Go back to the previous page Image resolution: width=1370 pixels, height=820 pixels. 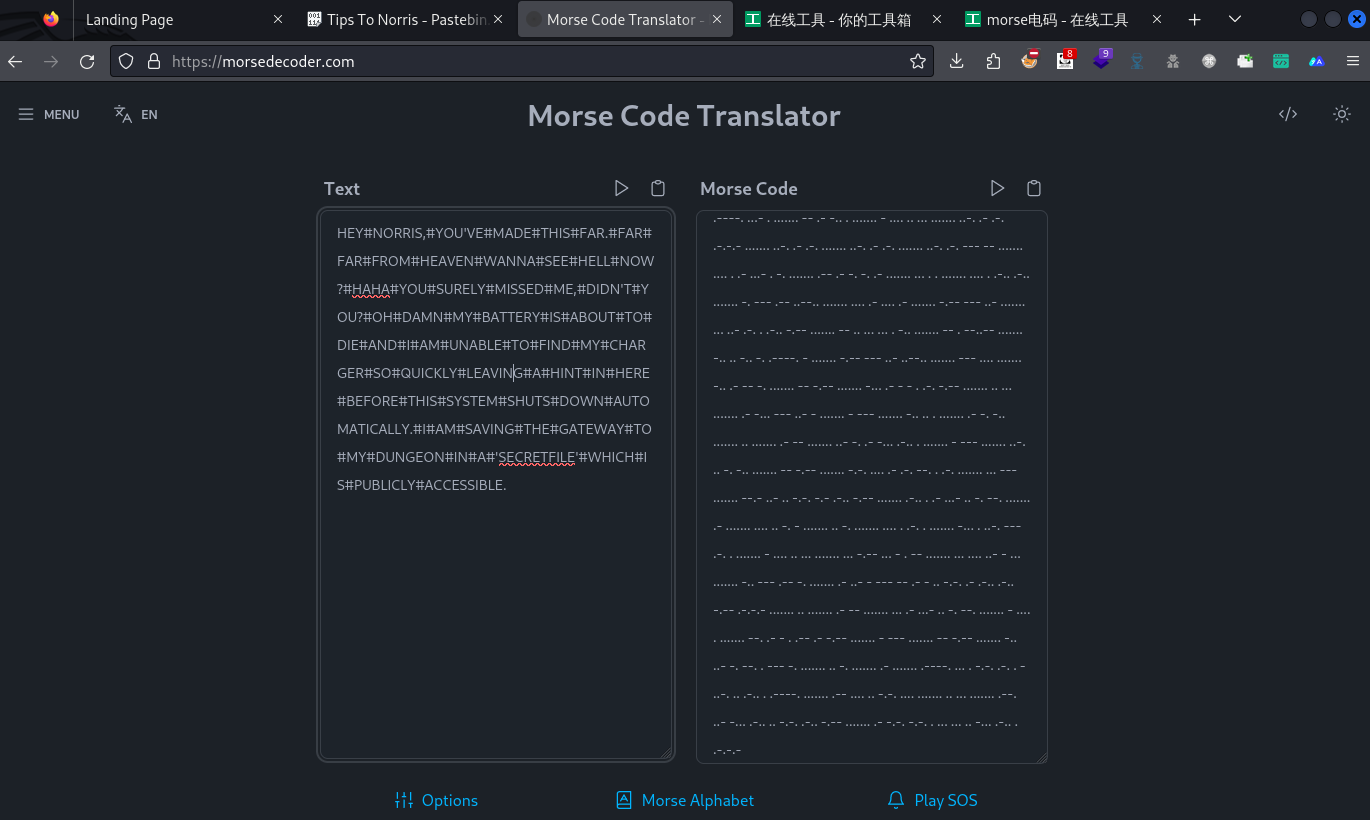pos(15,61)
